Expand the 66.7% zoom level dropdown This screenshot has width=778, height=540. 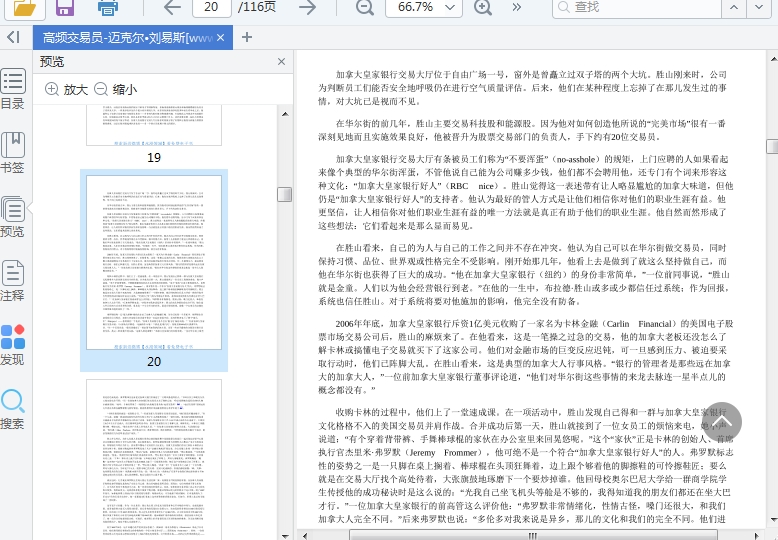pyautogui.click(x=452, y=8)
